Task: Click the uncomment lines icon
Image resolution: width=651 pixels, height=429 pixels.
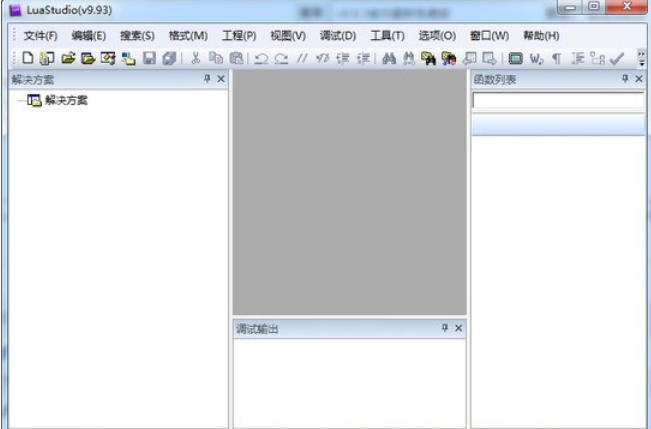Action: tap(322, 58)
